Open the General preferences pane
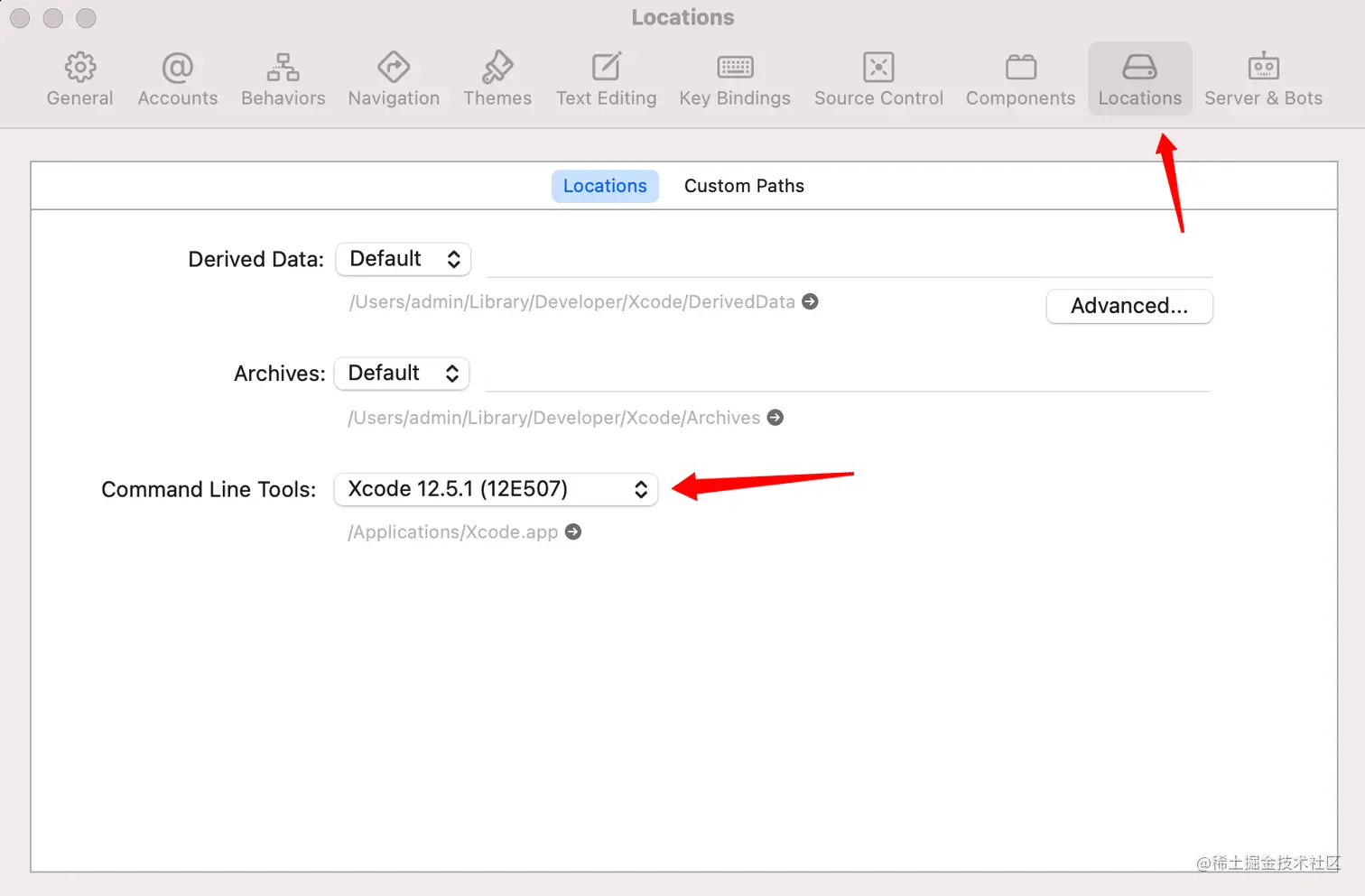The width and height of the screenshot is (1365, 896). tap(79, 79)
